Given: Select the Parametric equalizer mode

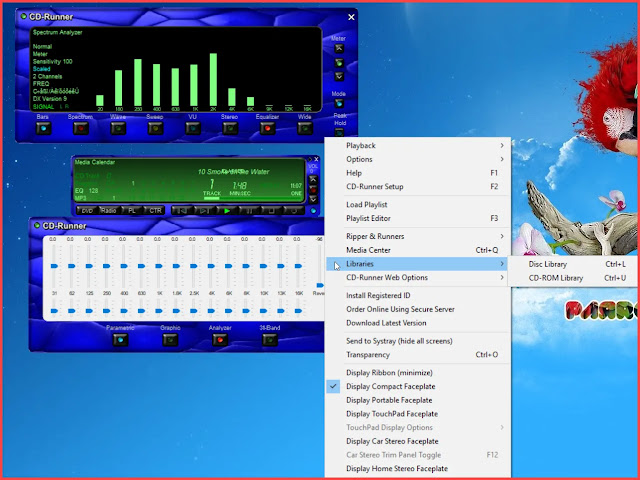Looking at the screenshot, I should tap(120, 340).
